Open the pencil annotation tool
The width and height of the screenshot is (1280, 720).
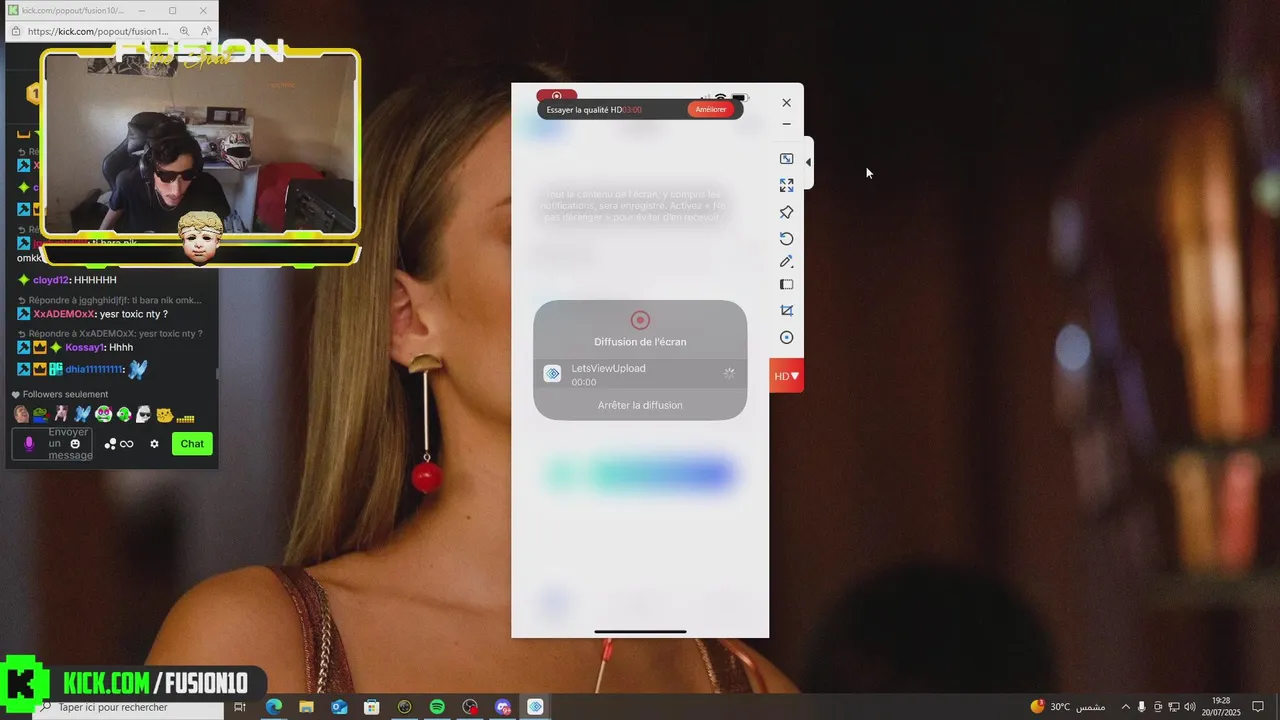pyautogui.click(x=786, y=261)
